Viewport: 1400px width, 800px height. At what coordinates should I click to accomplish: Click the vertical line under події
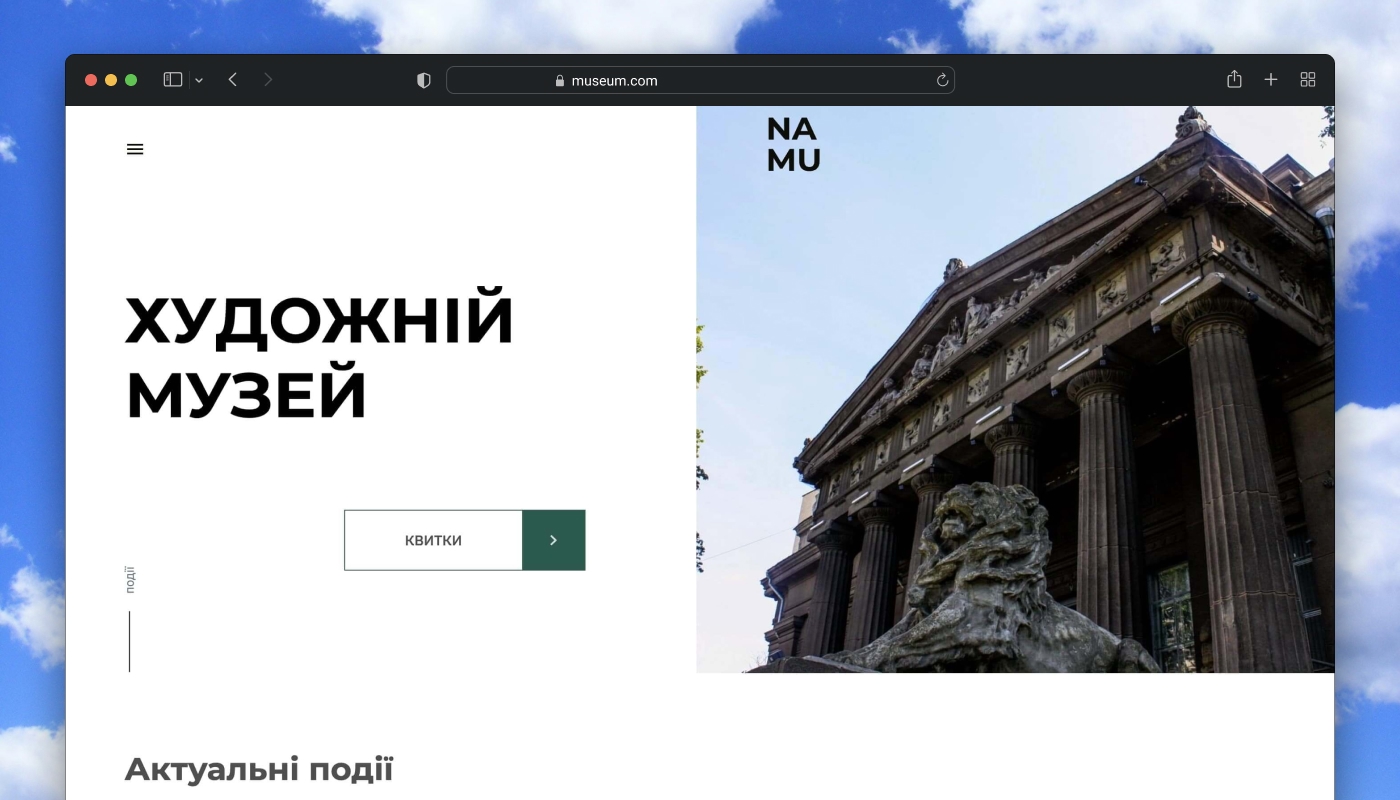tap(129, 640)
